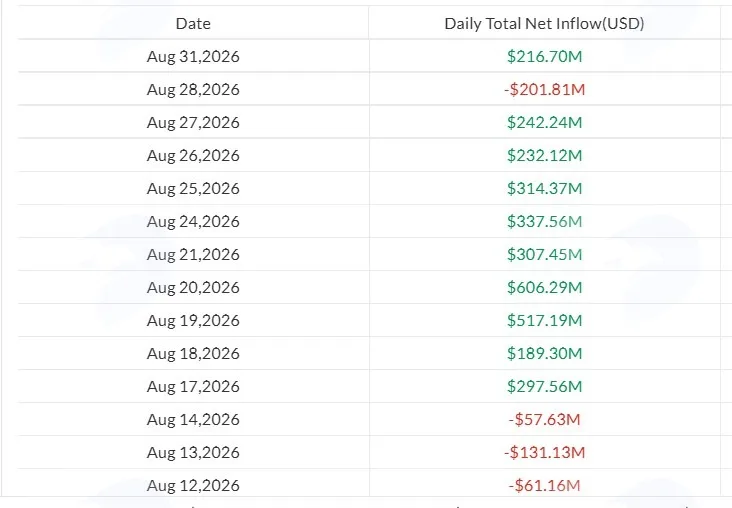Click the Daily Total Net Inflow(USD) header
The image size is (732, 508).
(544, 23)
